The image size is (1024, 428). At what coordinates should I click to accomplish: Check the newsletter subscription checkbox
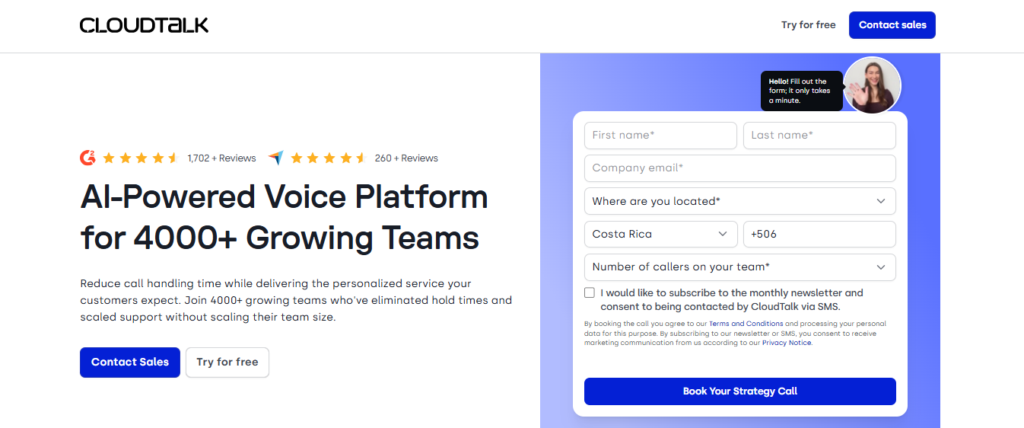coord(590,293)
